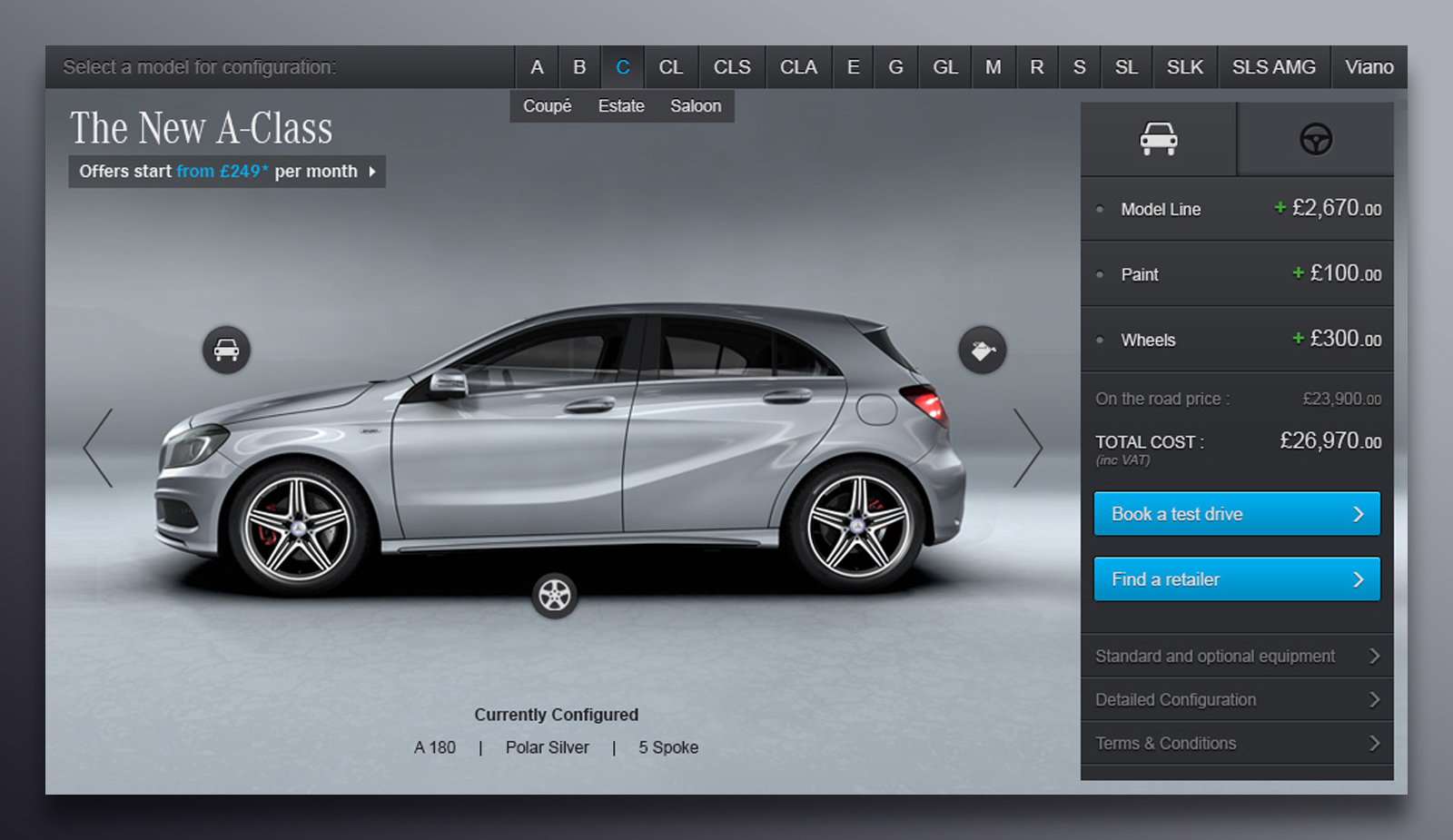1453x840 pixels.
Task: Click the wheel hotspot icon below car
Action: 555,596
